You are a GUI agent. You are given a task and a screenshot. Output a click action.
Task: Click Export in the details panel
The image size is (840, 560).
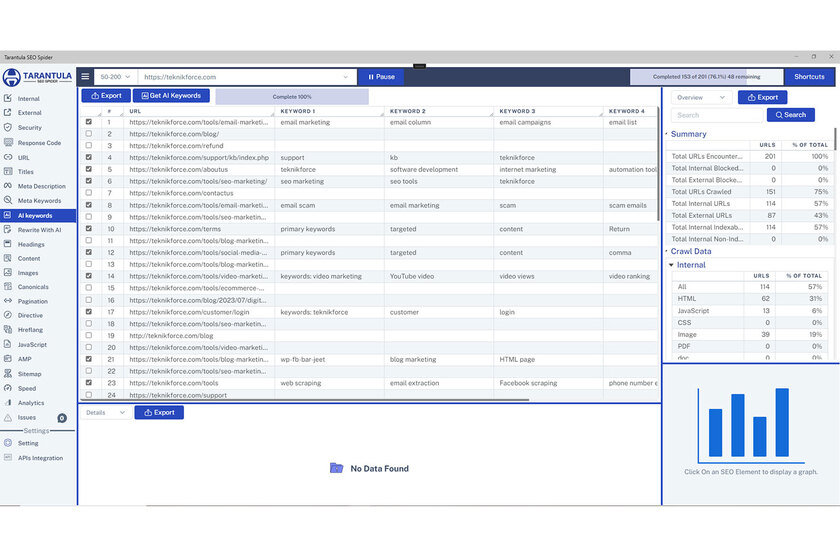[159, 413]
